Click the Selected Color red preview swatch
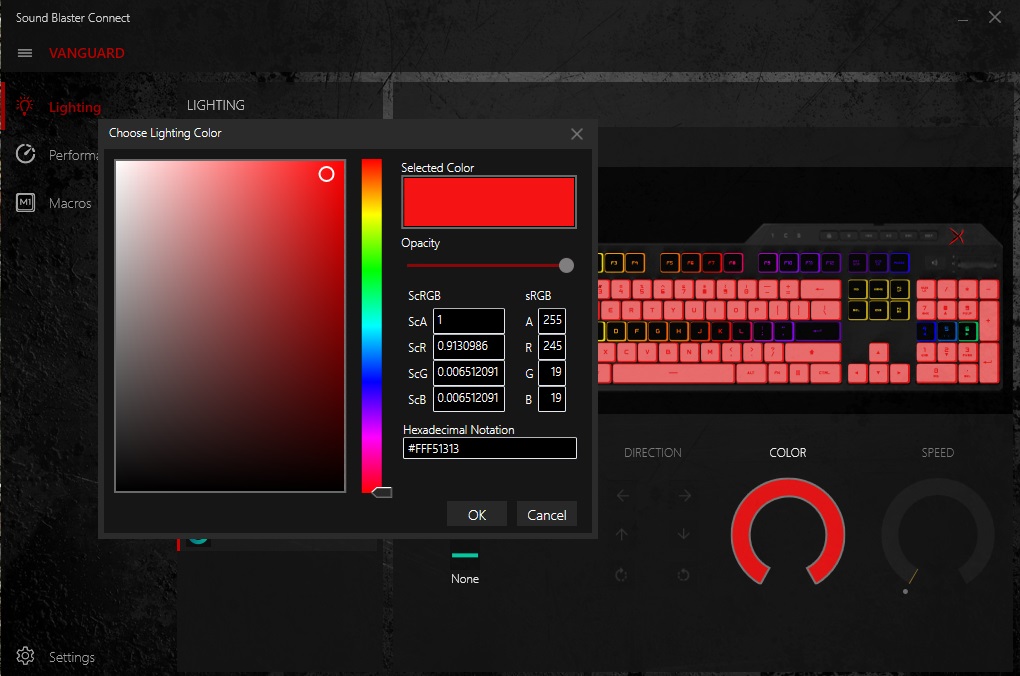Image resolution: width=1020 pixels, height=676 pixels. [489, 202]
